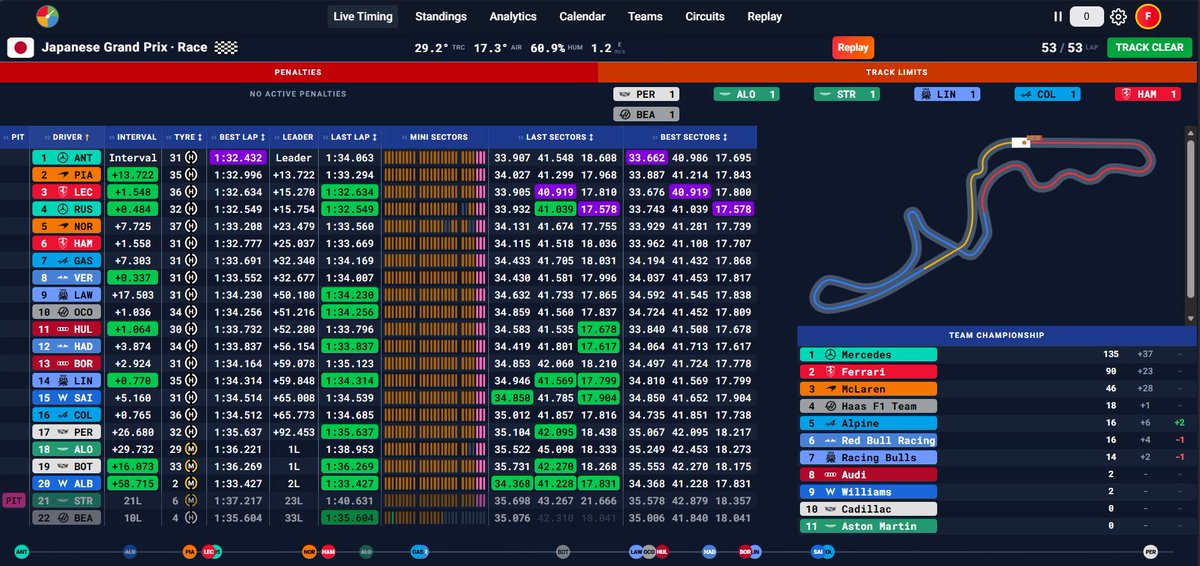This screenshot has height=566, width=1200.
Task: Click the Japan flag icon
Action: pos(20,47)
